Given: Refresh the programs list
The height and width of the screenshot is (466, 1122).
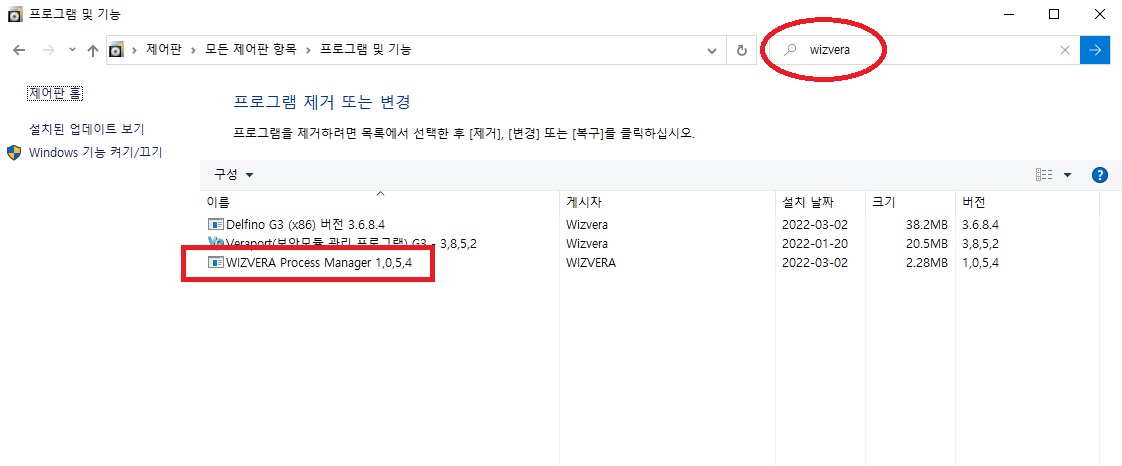Looking at the screenshot, I should (742, 50).
